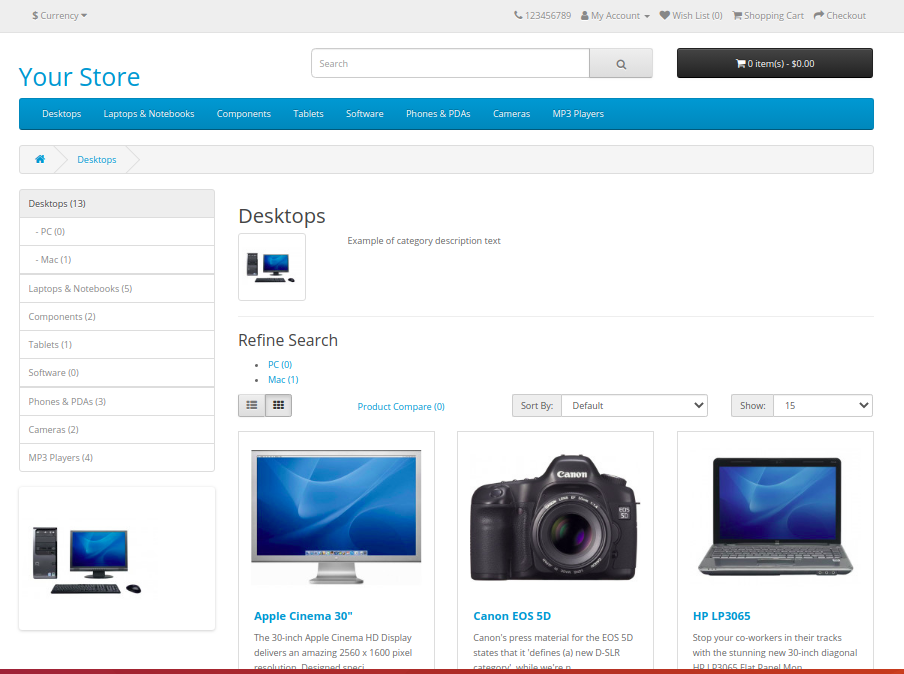The height and width of the screenshot is (674, 904).
Task: Click the Apple Cinema 30" product image
Action: (336, 517)
